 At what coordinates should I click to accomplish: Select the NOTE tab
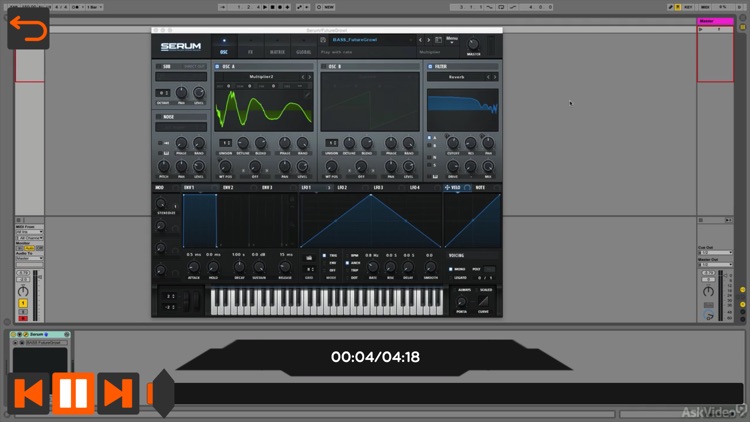pyautogui.click(x=480, y=188)
